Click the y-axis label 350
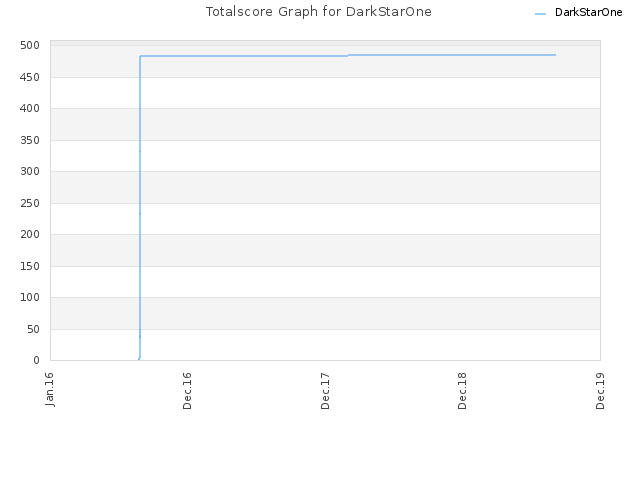The image size is (640, 480). coord(30,140)
